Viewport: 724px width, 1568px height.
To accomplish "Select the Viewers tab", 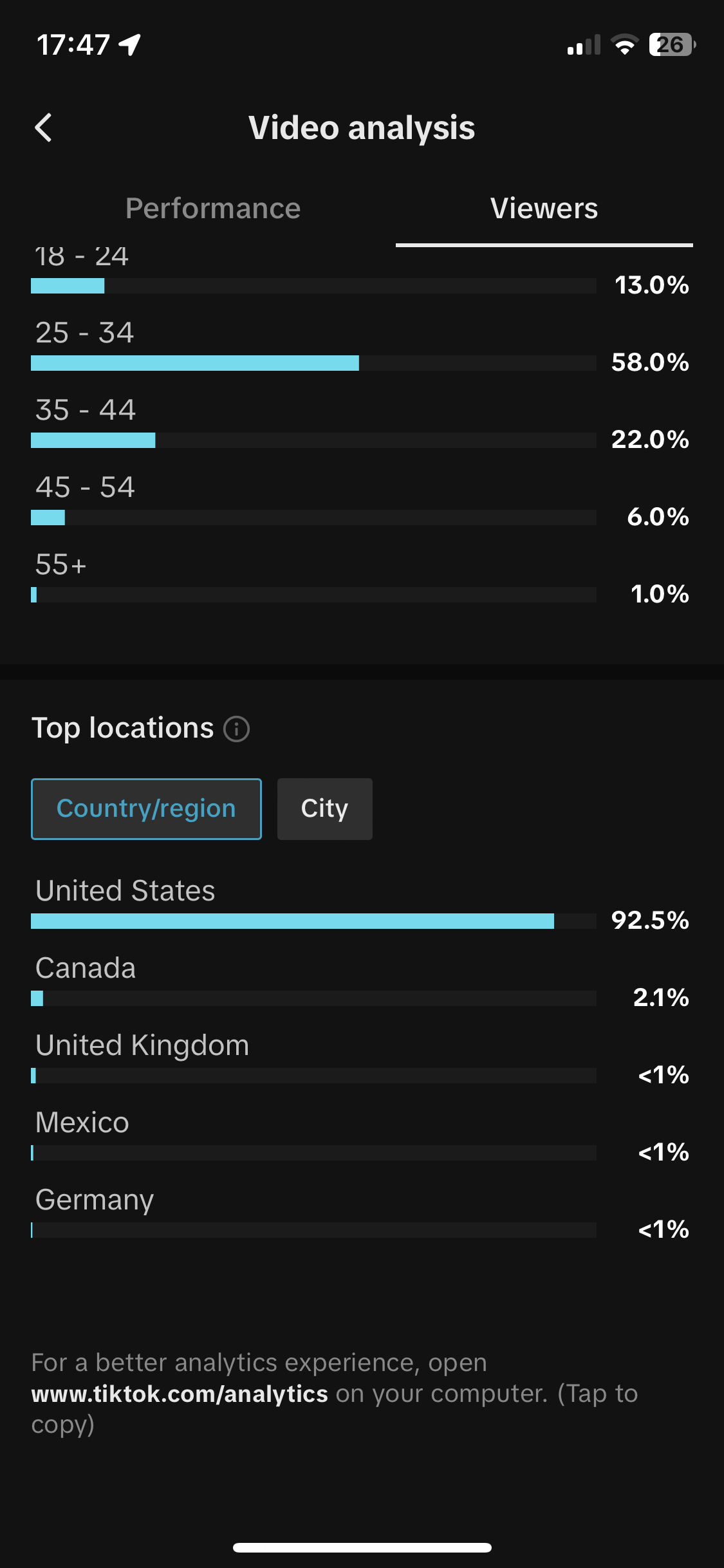I will point(544,209).
